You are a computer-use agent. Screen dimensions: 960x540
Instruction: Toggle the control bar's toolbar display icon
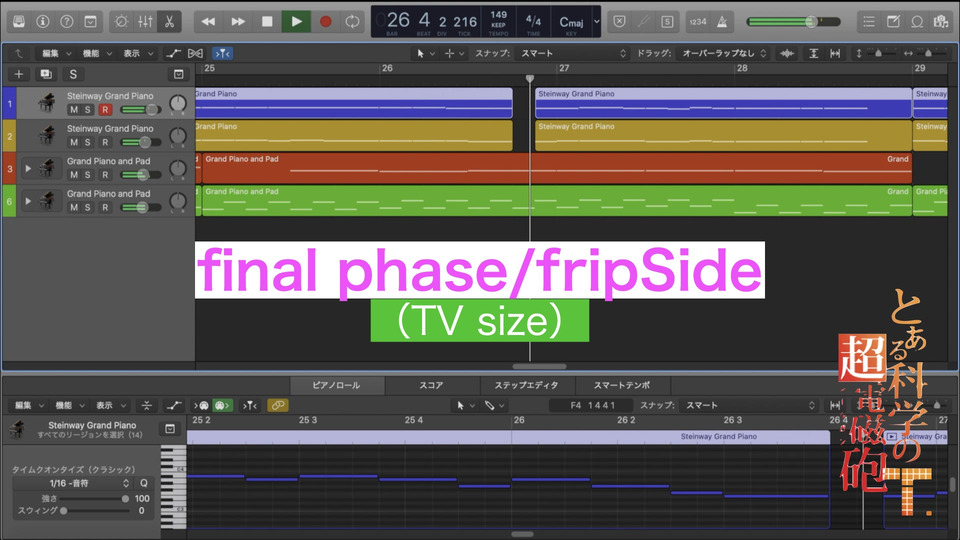91,21
